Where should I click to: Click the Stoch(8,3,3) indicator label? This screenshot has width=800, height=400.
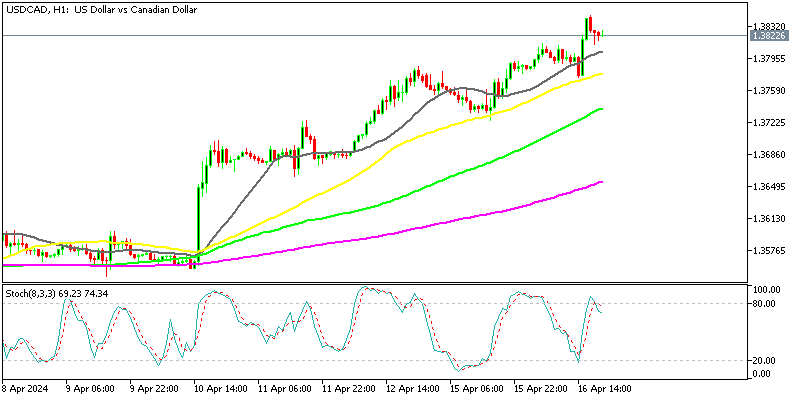tap(55, 293)
